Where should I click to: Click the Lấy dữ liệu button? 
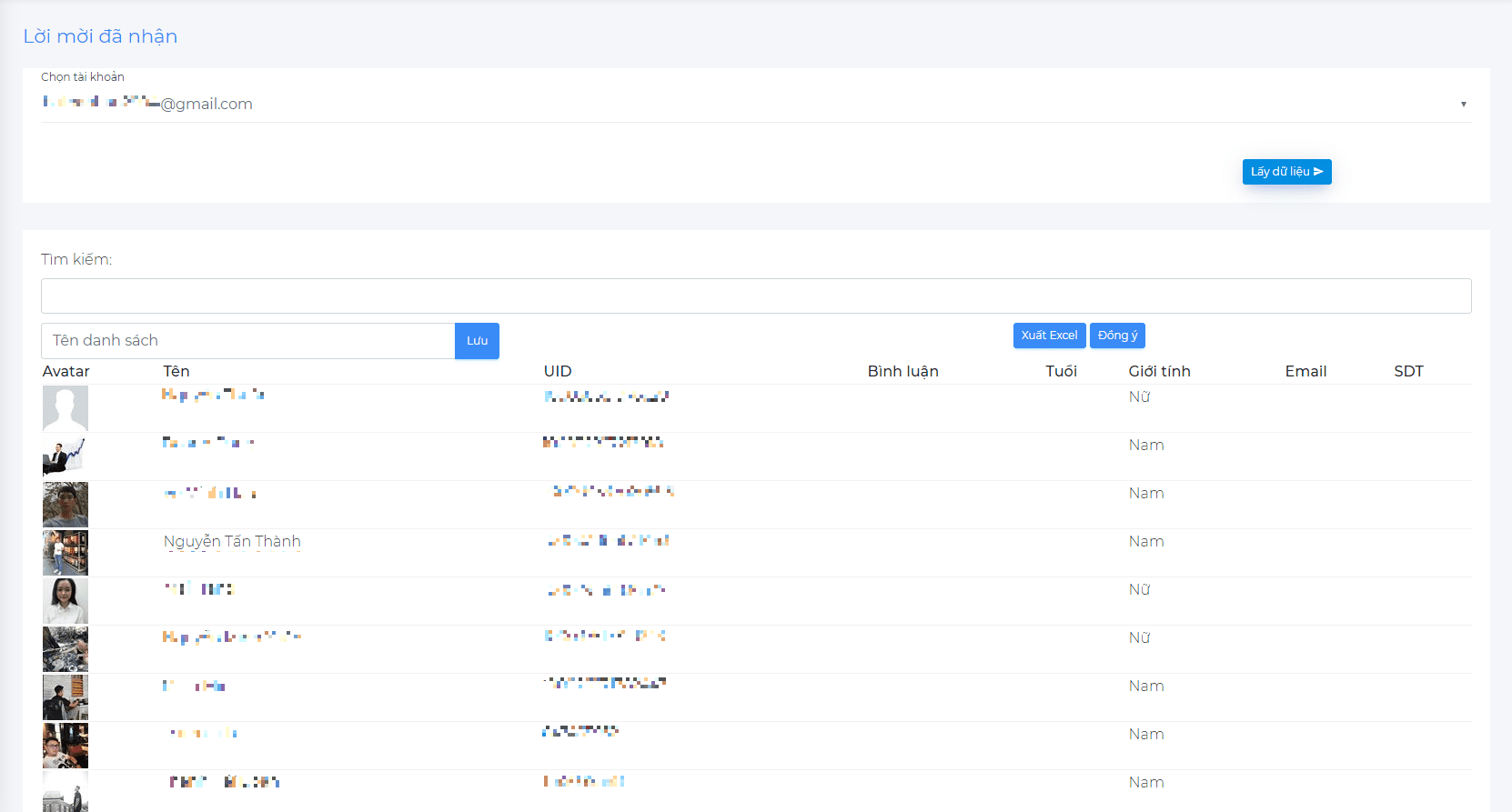(1285, 172)
